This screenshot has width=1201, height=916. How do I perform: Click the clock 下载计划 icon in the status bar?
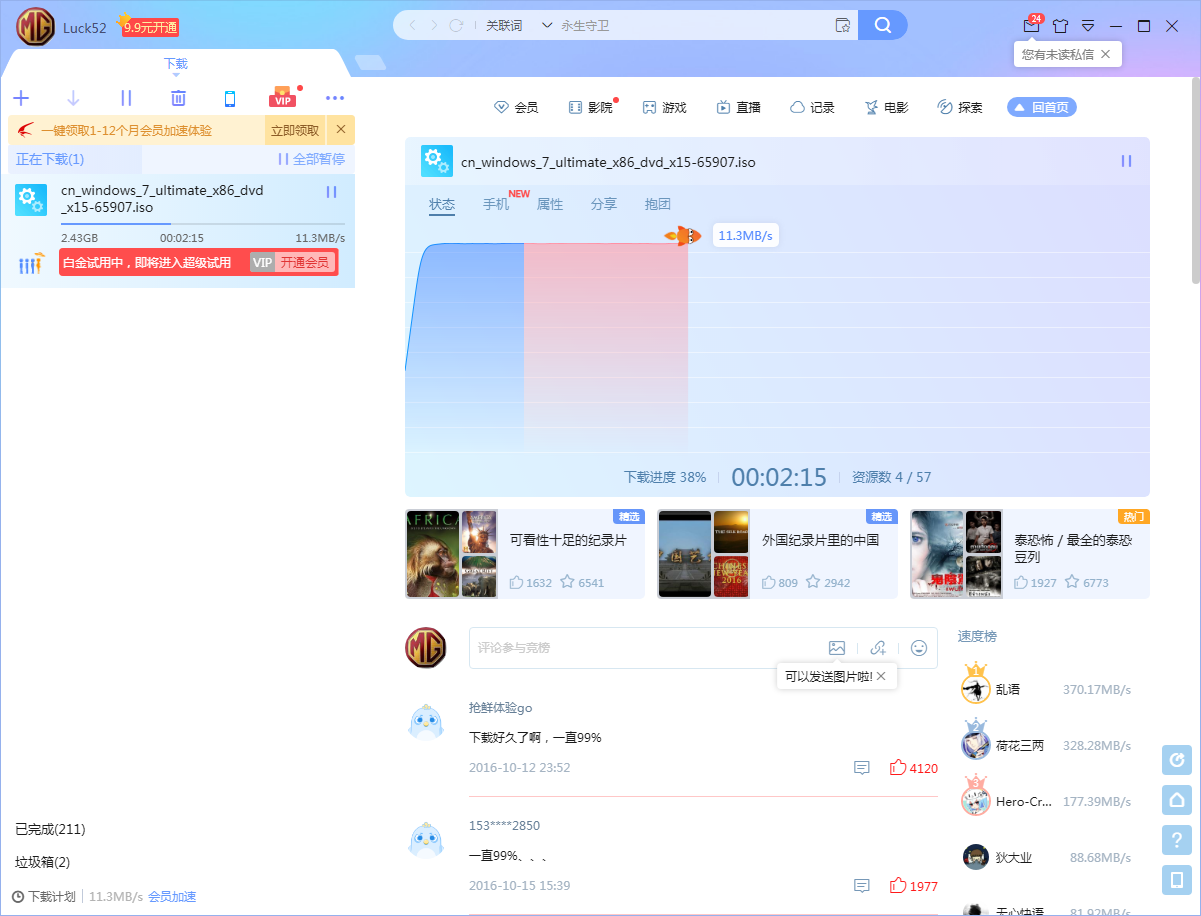[18, 897]
